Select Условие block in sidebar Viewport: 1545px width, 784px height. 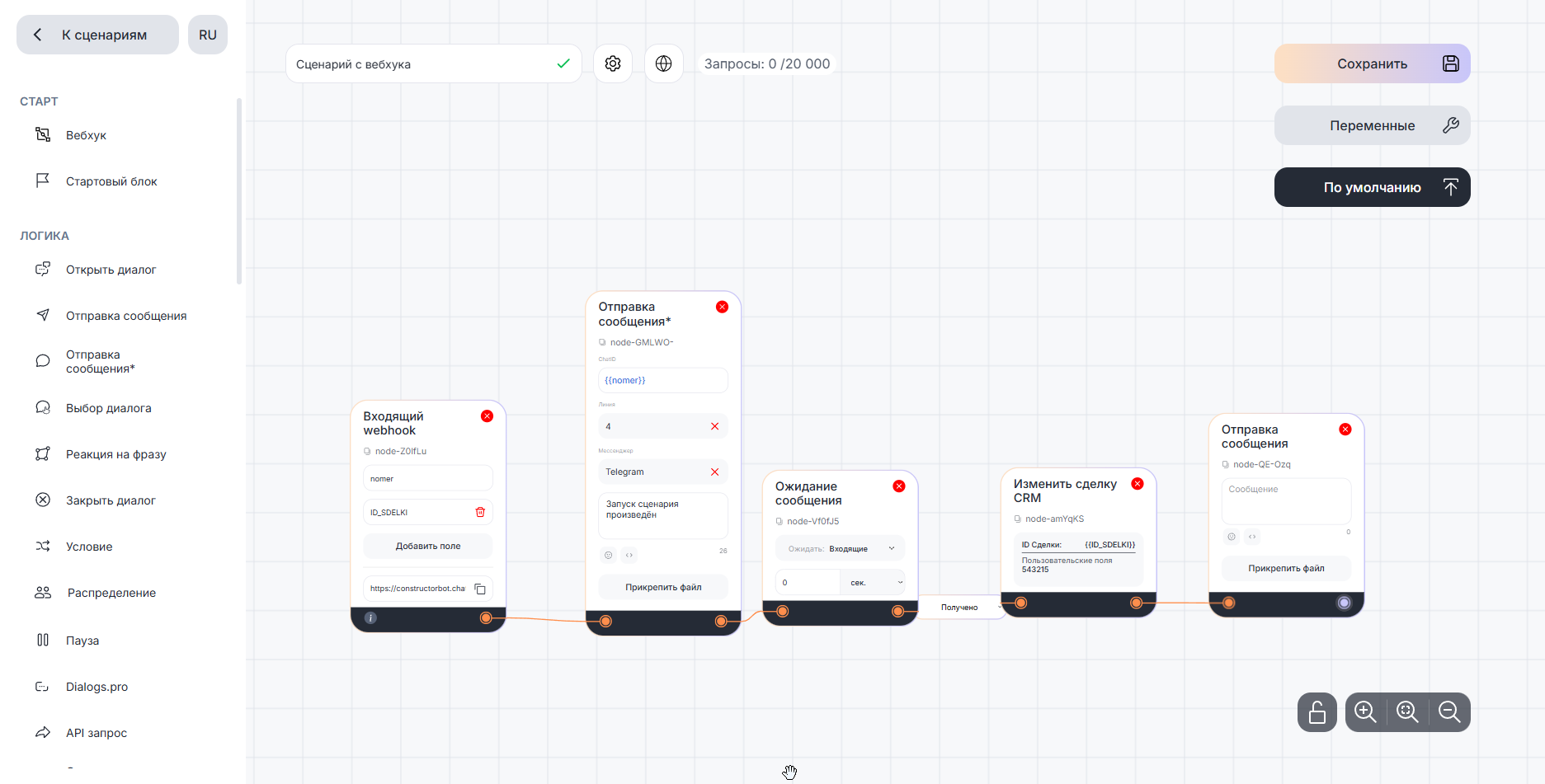click(x=89, y=547)
